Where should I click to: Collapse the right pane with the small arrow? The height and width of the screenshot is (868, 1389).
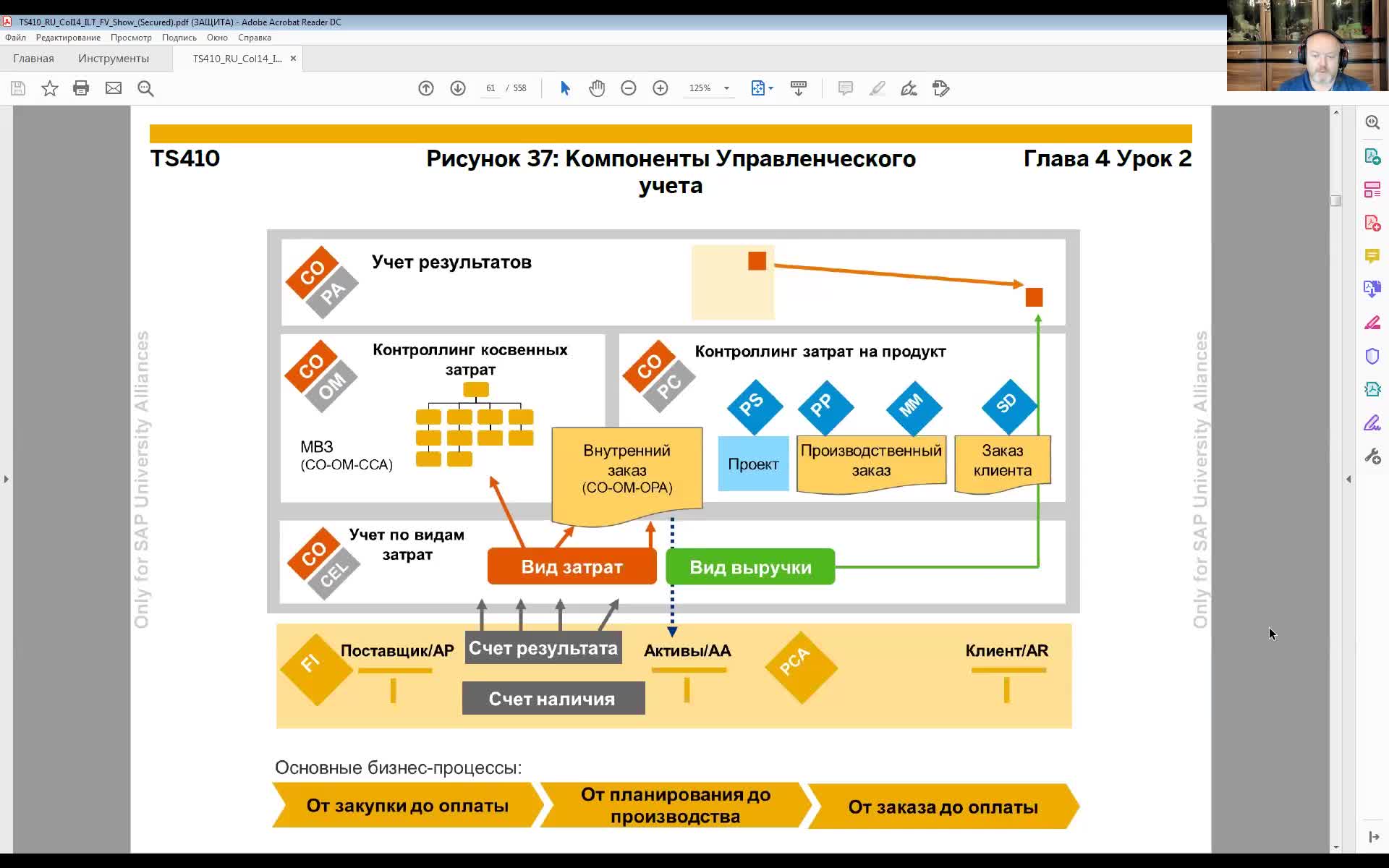click(1348, 479)
